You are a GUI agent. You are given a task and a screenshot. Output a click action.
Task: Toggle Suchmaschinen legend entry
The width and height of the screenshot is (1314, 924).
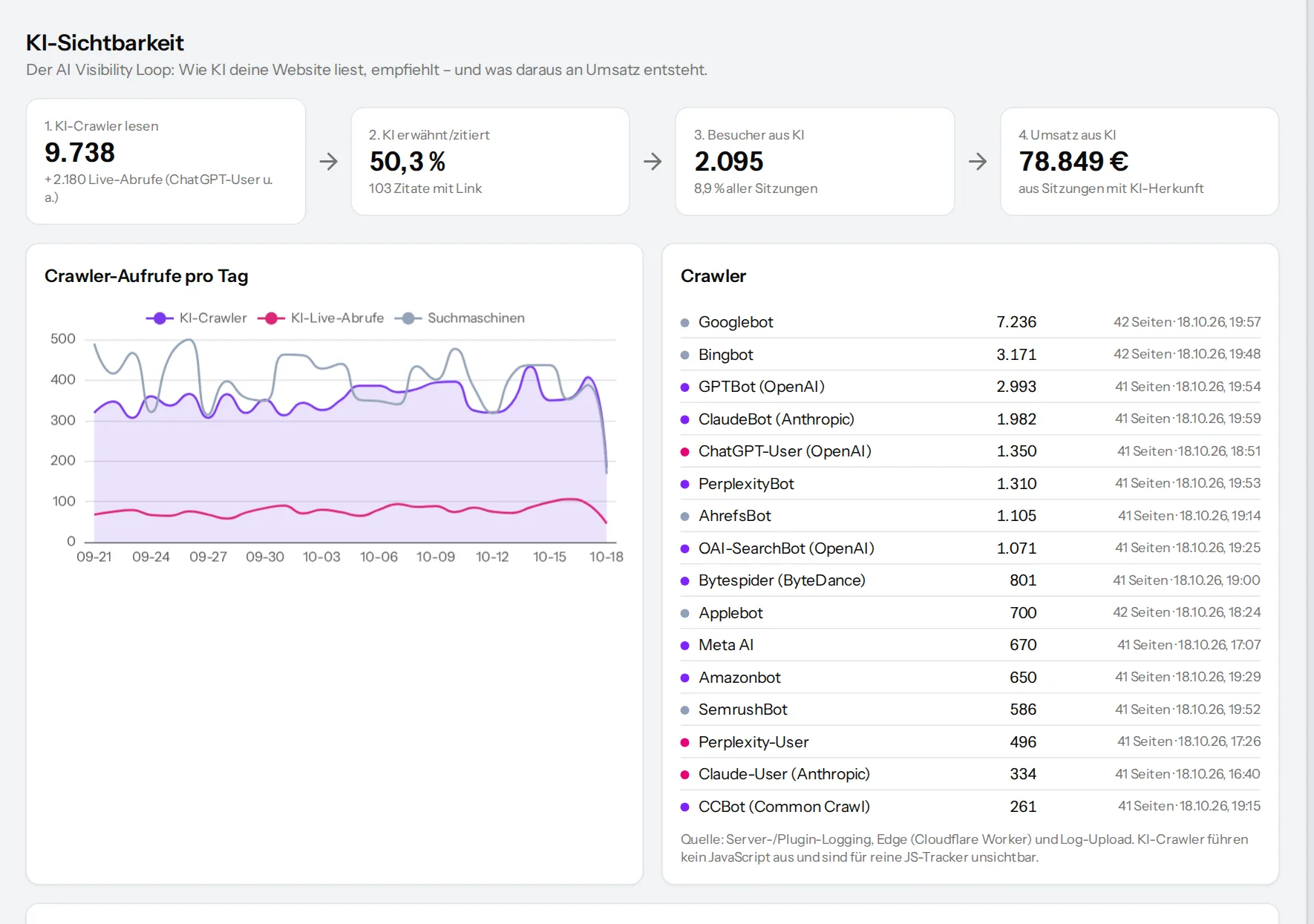click(460, 318)
